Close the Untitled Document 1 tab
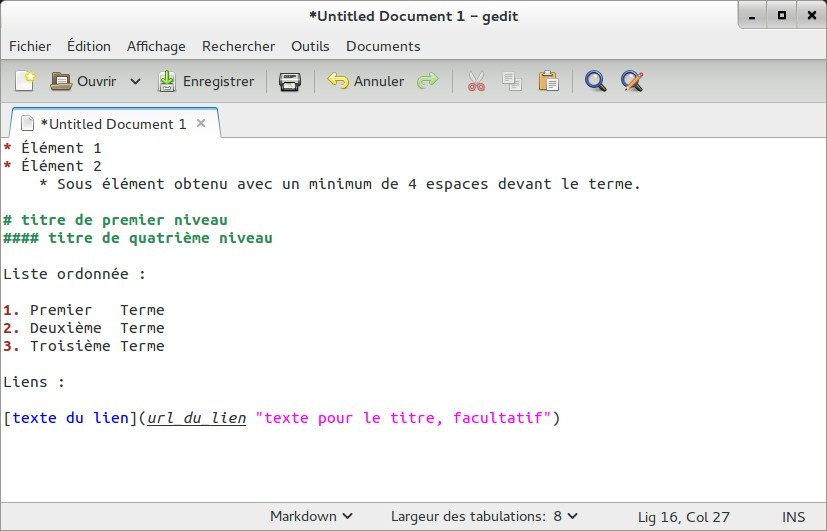 click(201, 123)
